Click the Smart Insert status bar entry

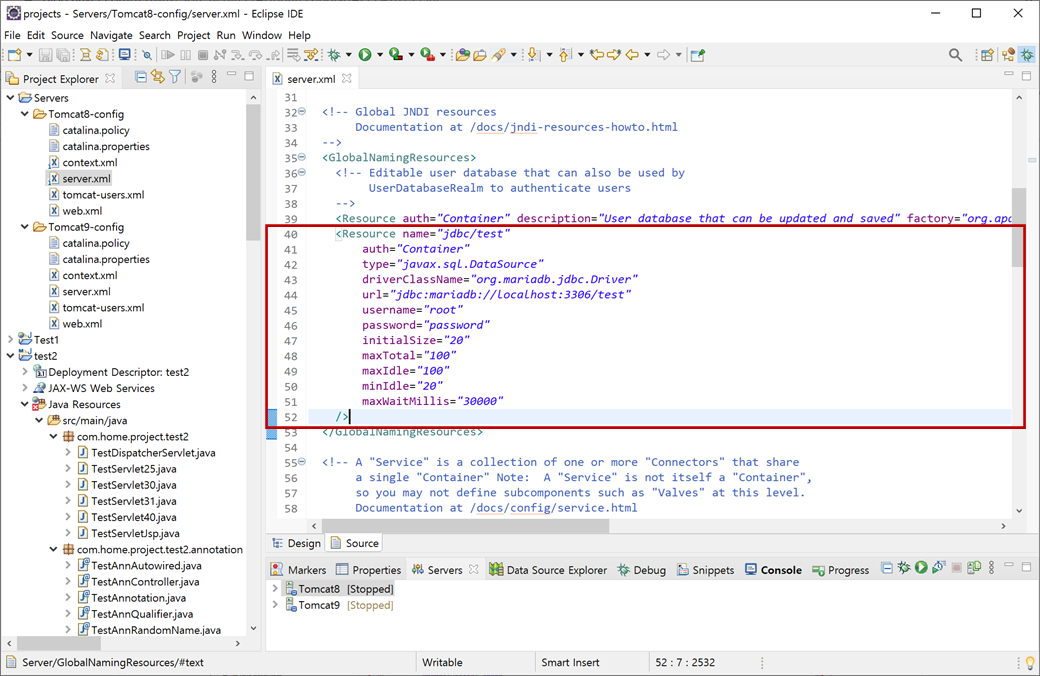coord(570,662)
